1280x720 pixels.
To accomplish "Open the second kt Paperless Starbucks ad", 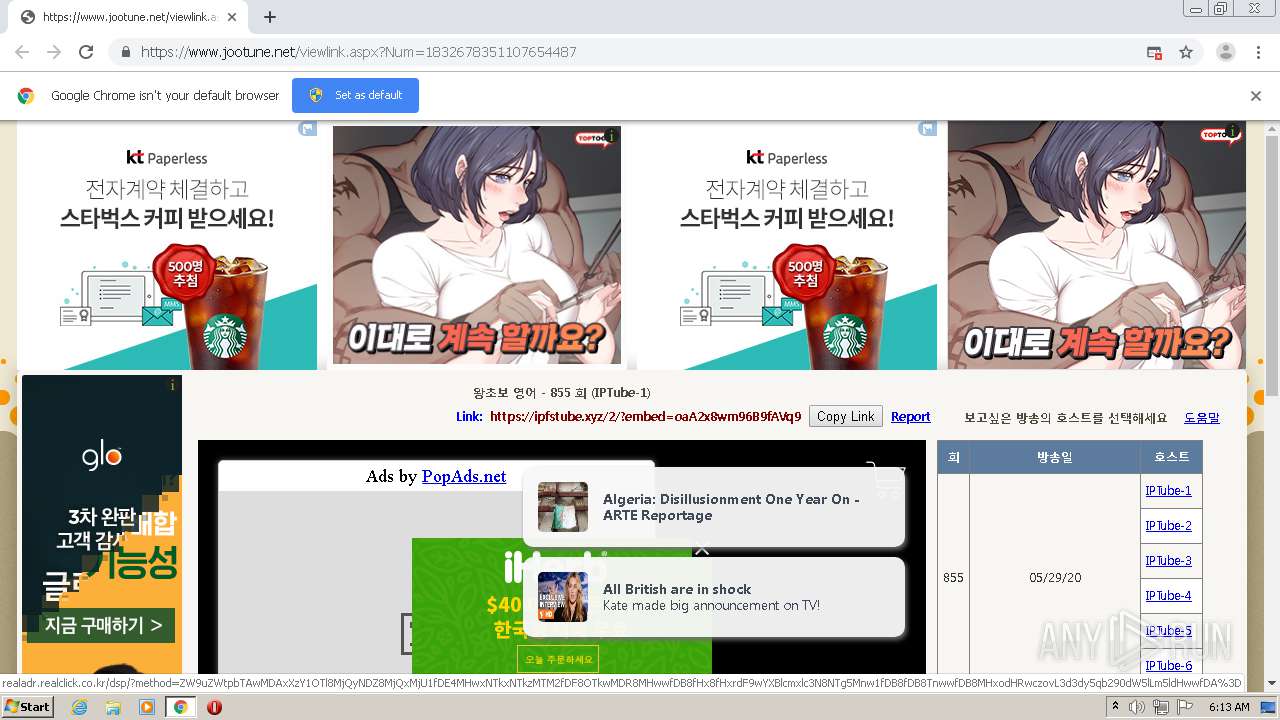I will click(x=787, y=246).
